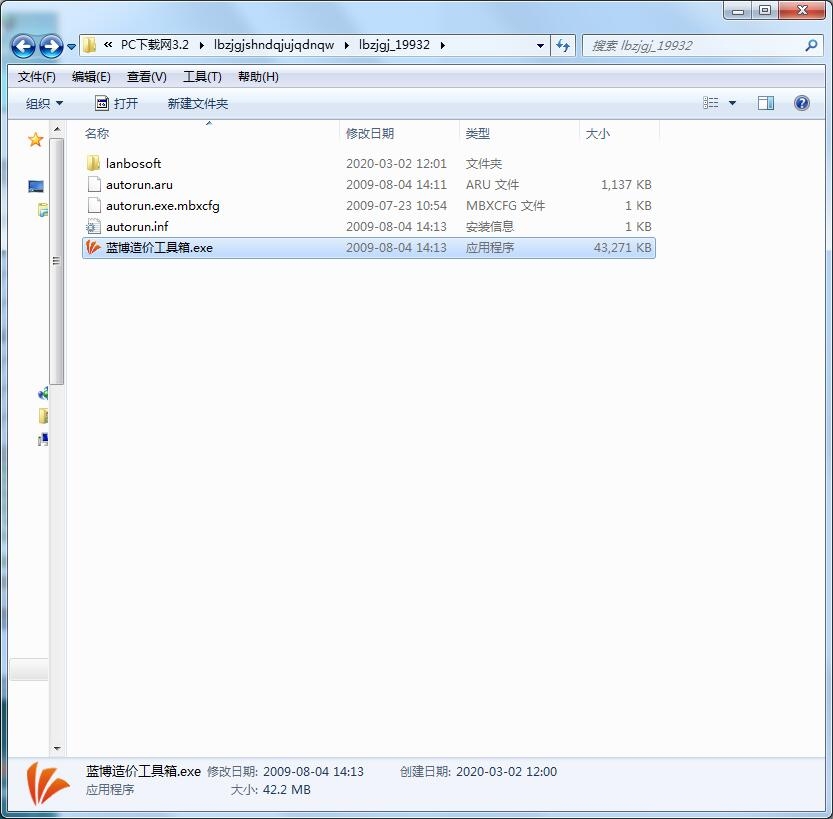
Task: Open the 查看(V) menu
Action: click(147, 77)
